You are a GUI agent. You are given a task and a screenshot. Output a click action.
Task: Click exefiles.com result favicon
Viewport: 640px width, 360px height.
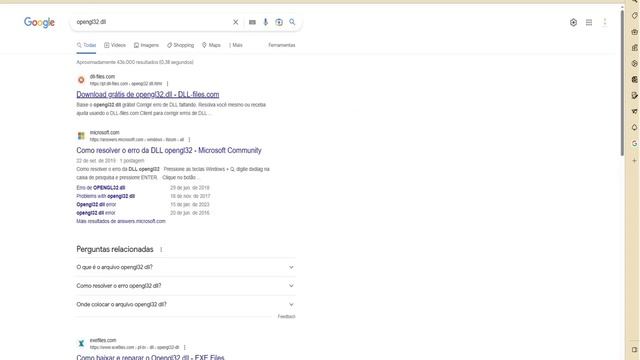(x=81, y=343)
